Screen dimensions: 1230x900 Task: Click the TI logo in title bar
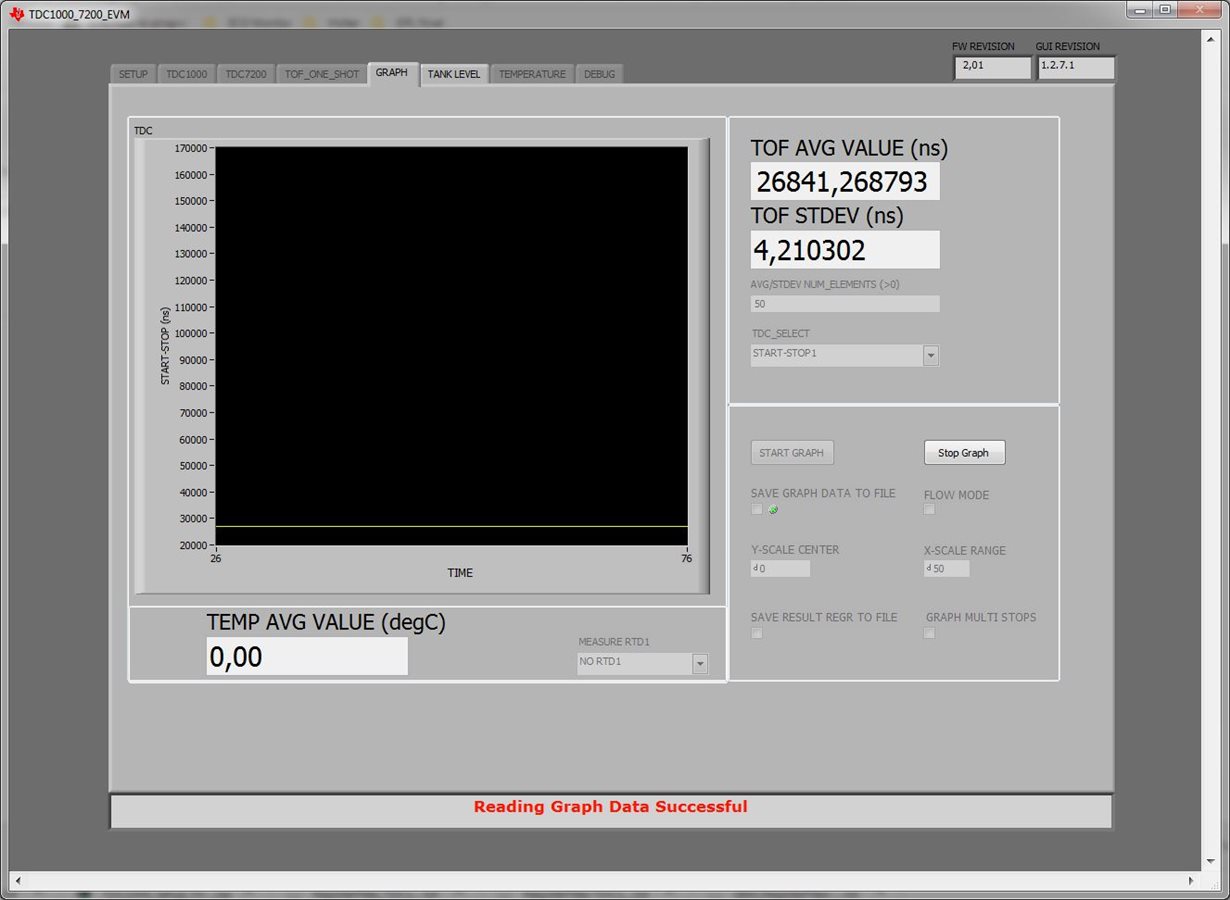pyautogui.click(x=17, y=15)
